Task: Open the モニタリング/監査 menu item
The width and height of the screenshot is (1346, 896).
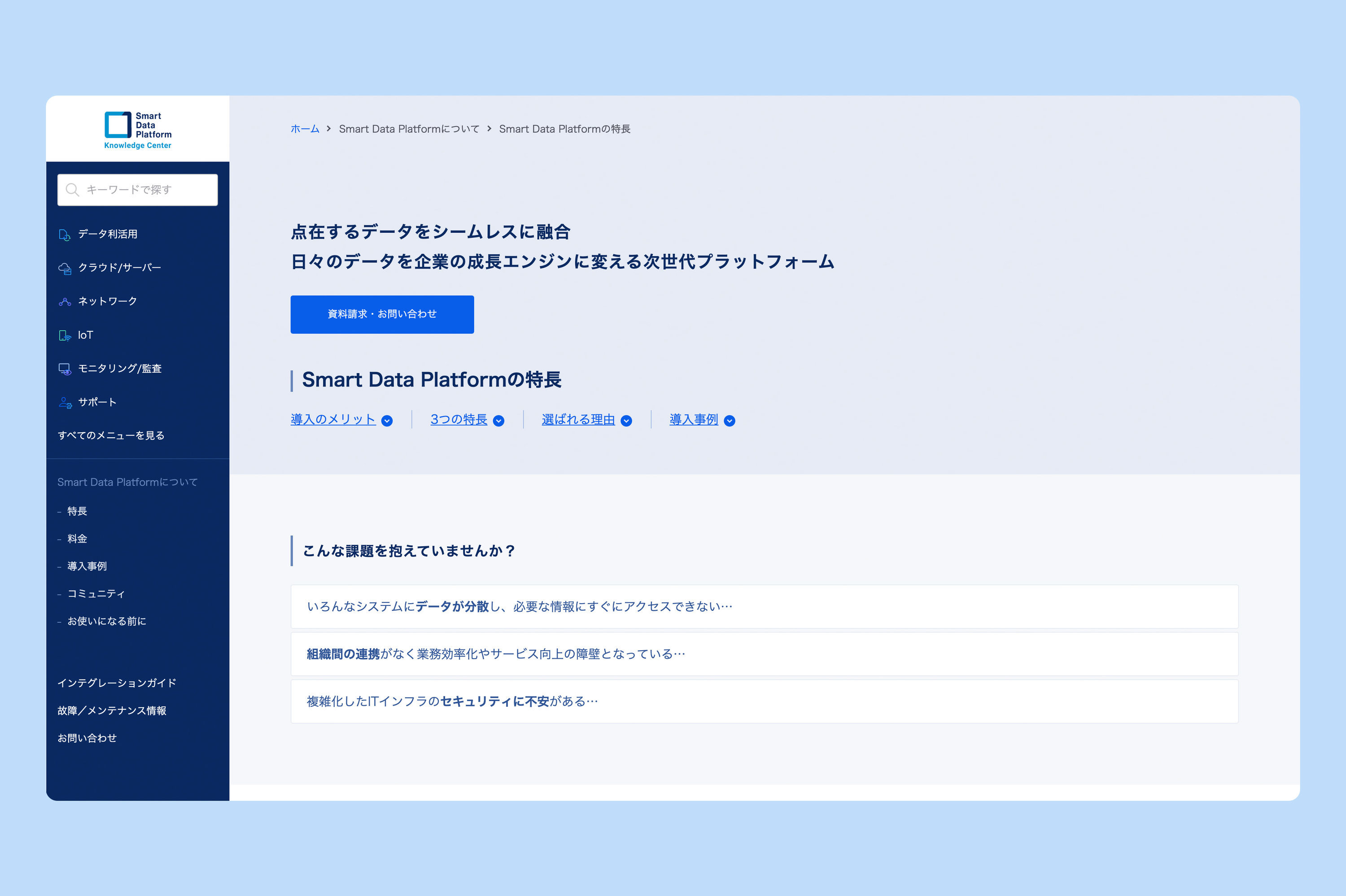Action: (119, 369)
